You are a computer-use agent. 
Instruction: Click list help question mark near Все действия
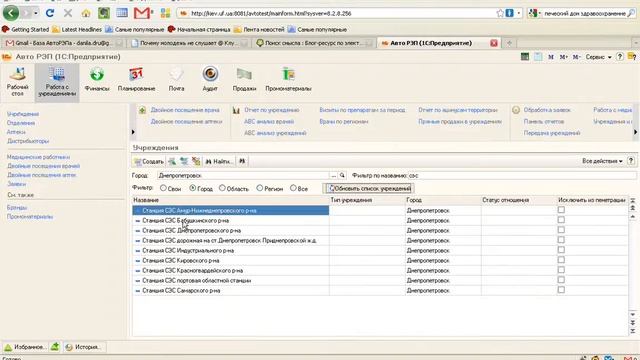pos(631,161)
